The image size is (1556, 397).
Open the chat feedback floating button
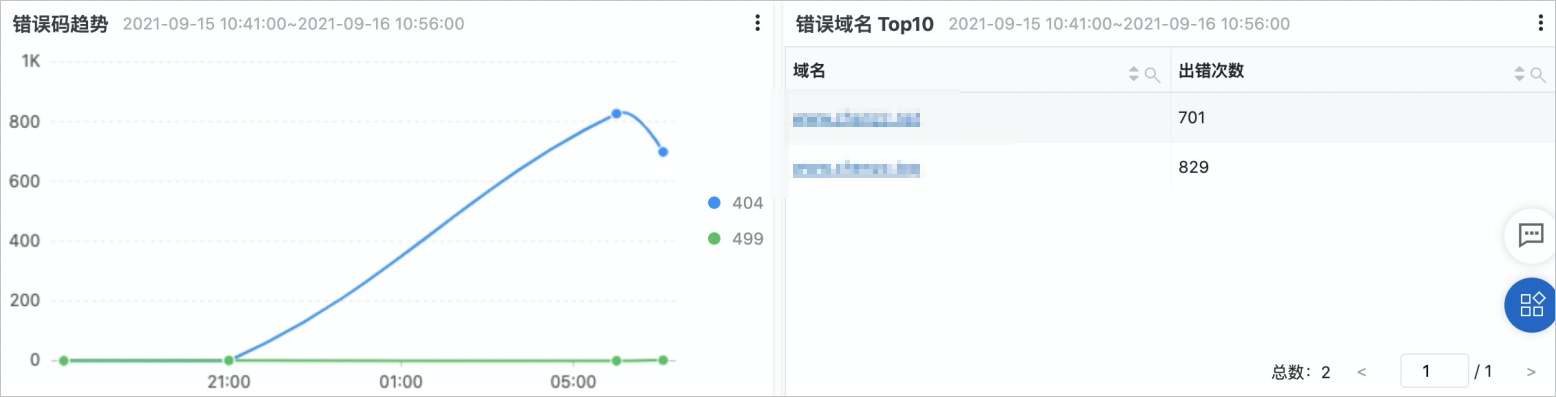coord(1530,236)
